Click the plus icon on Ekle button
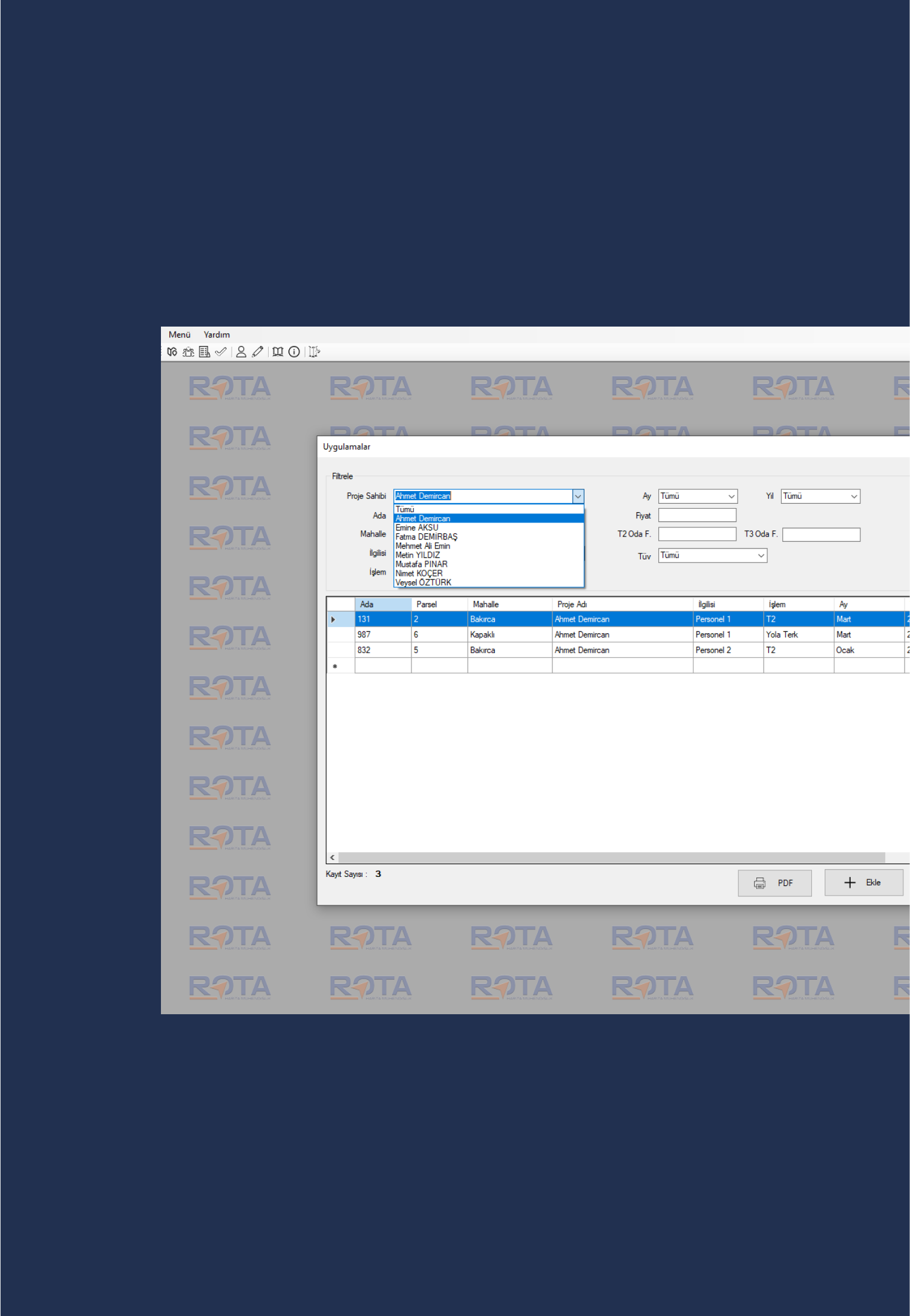910x1316 pixels. coord(849,882)
